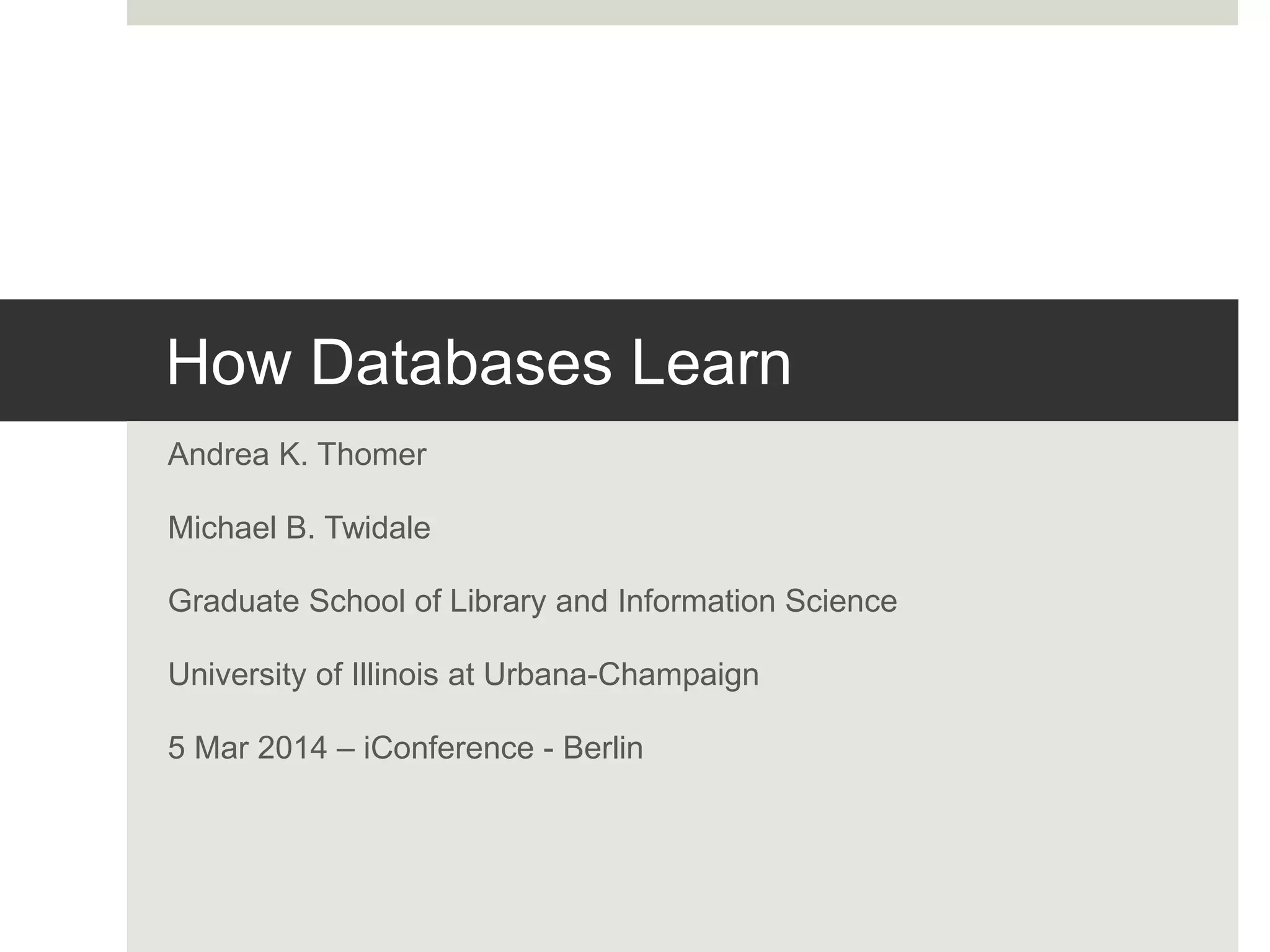Click the empty white area above the title

click(x=682, y=161)
